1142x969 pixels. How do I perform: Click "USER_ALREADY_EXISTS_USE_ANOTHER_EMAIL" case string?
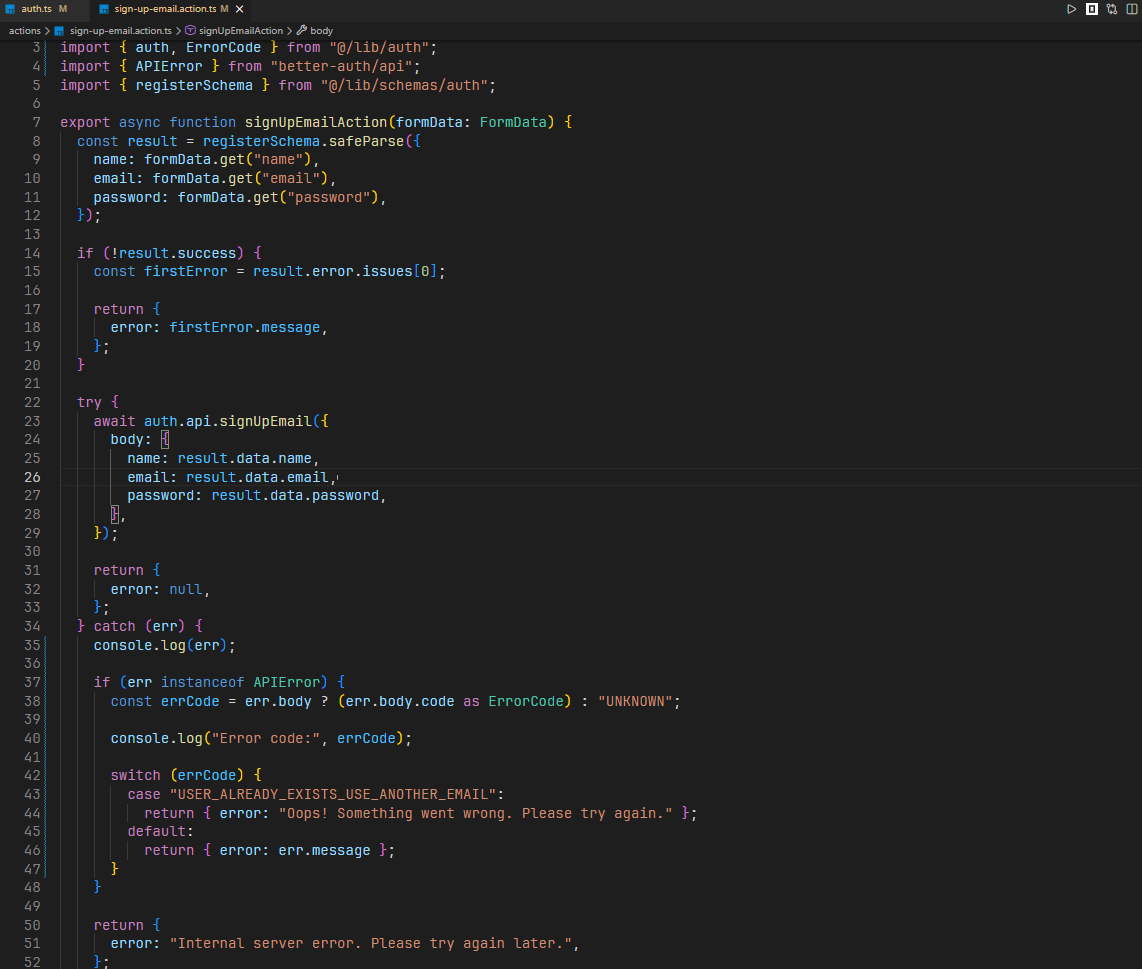333,795
